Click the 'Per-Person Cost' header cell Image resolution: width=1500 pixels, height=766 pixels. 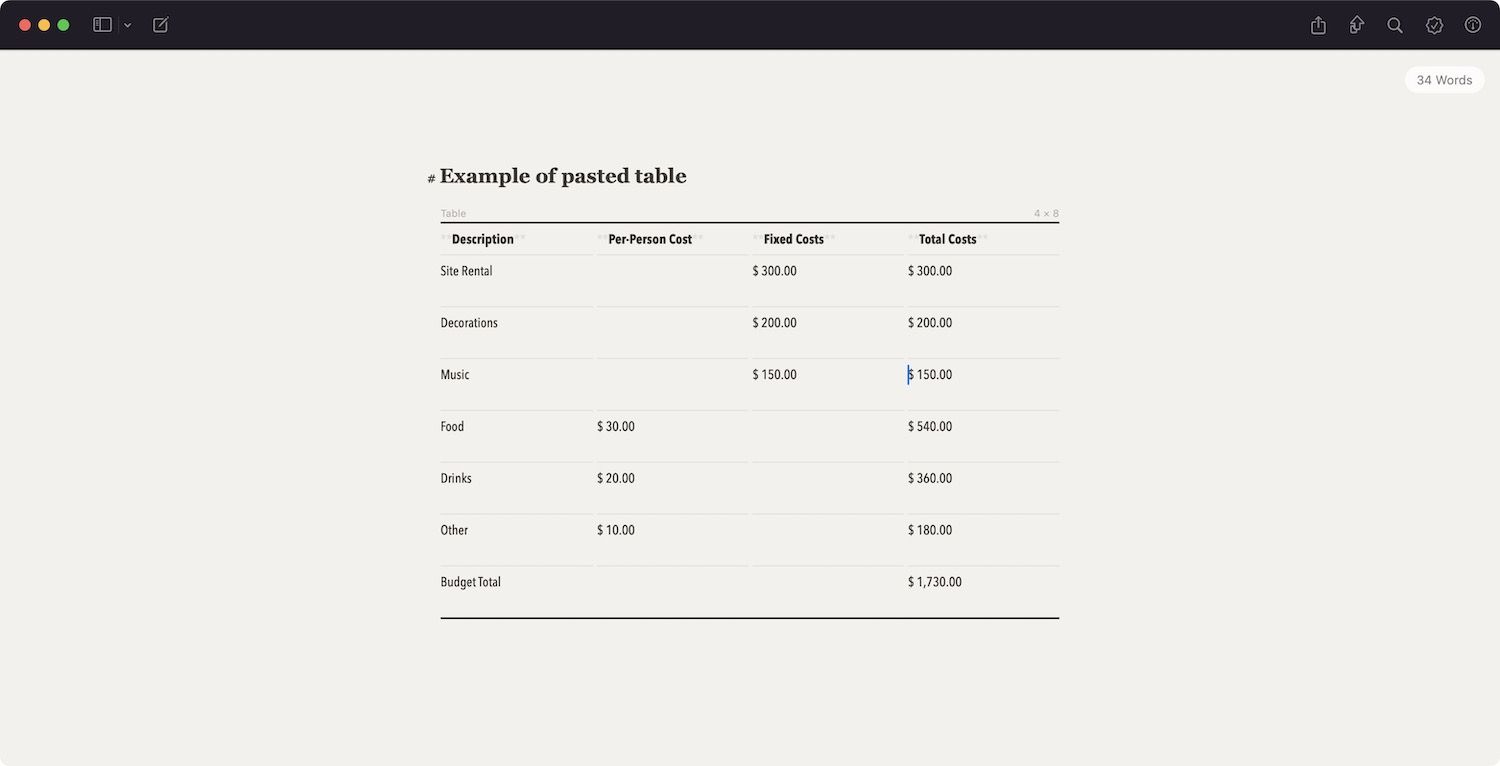pyautogui.click(x=650, y=239)
